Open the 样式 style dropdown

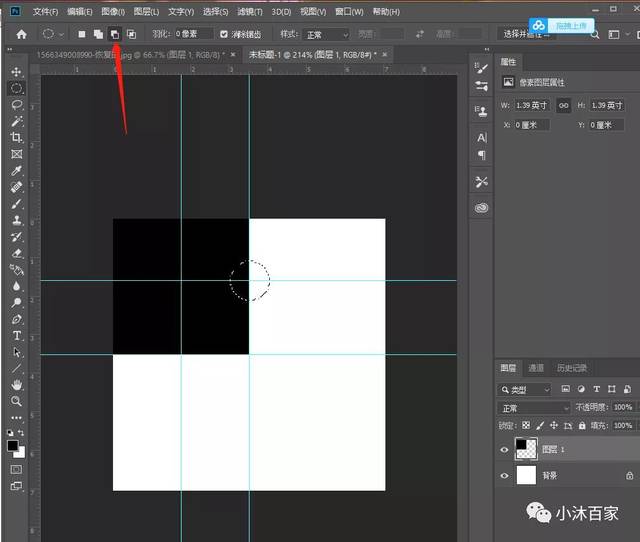[x=325, y=35]
